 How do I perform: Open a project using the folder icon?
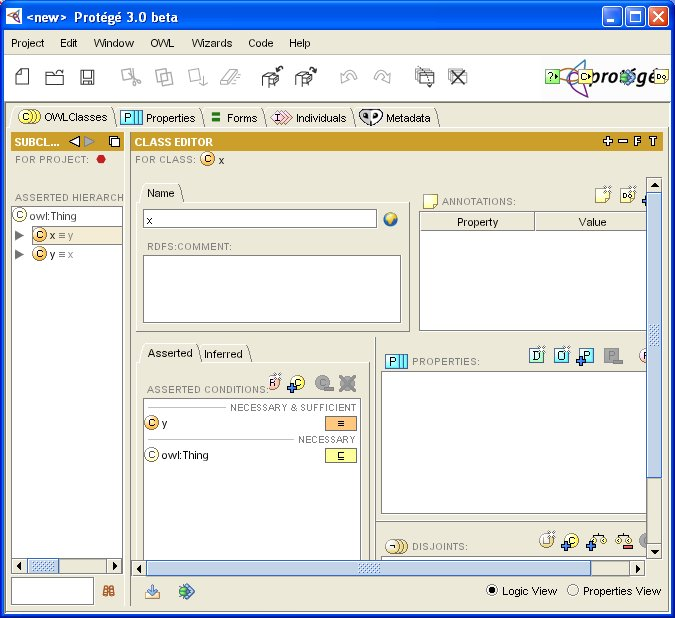pyautogui.click(x=55, y=77)
